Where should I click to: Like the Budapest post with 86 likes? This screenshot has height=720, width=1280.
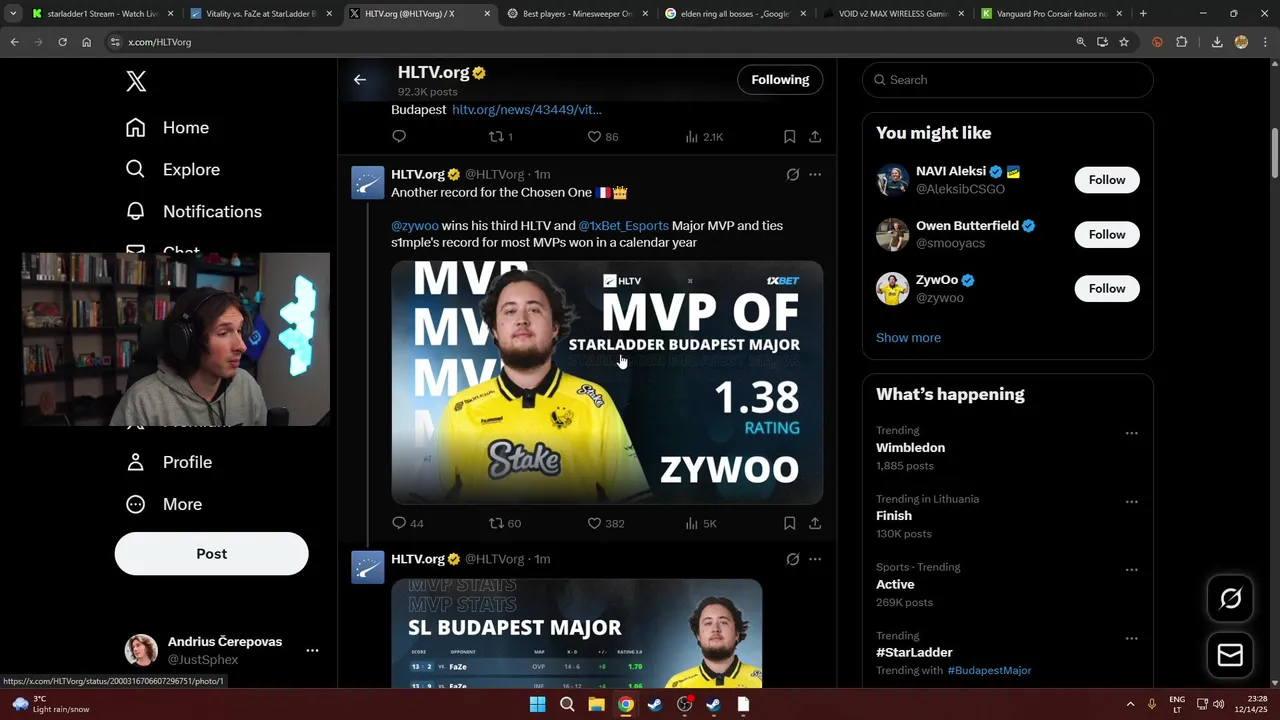(602, 136)
